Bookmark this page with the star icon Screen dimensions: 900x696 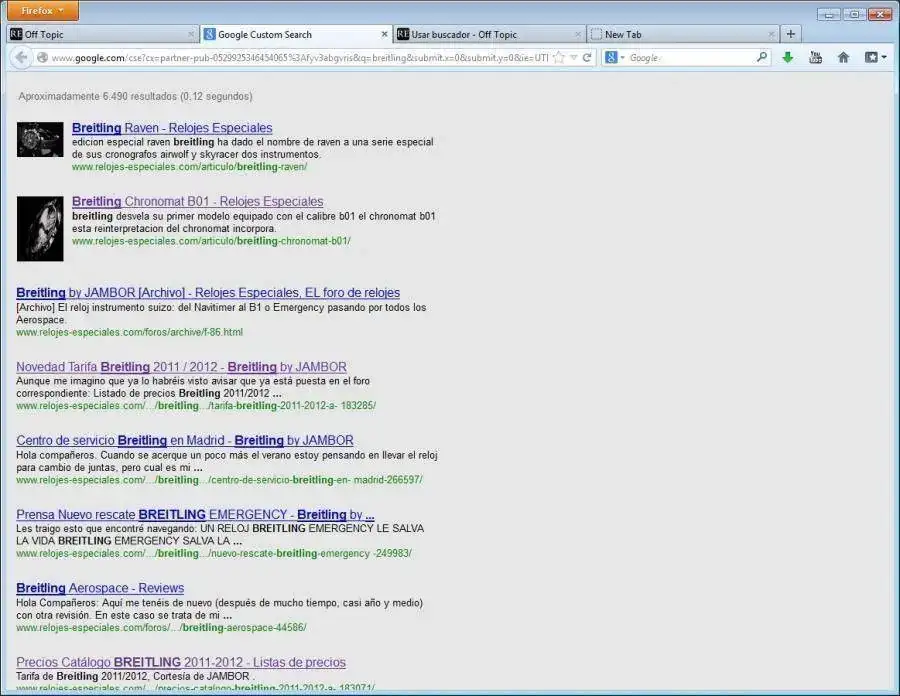tap(559, 58)
